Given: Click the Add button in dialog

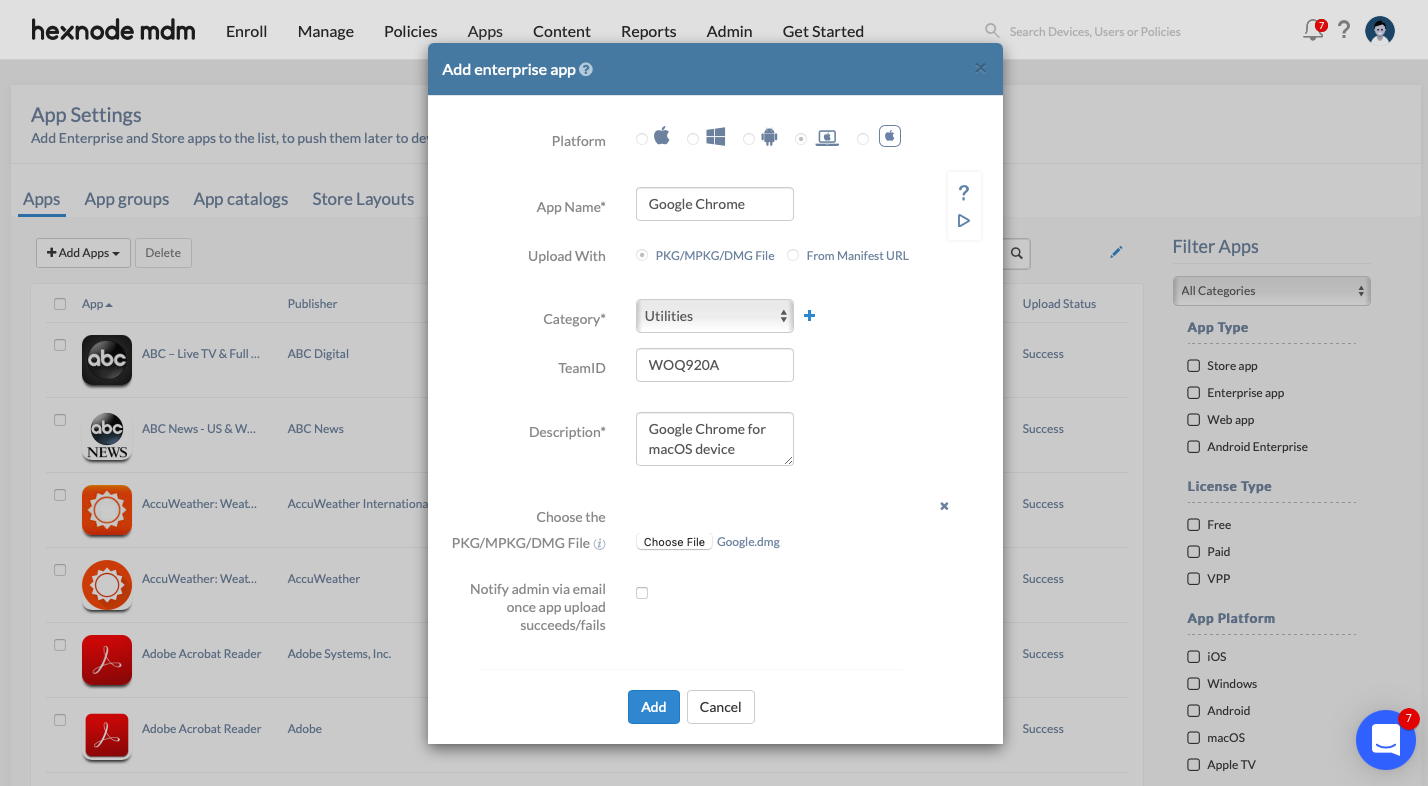Looking at the screenshot, I should [654, 707].
